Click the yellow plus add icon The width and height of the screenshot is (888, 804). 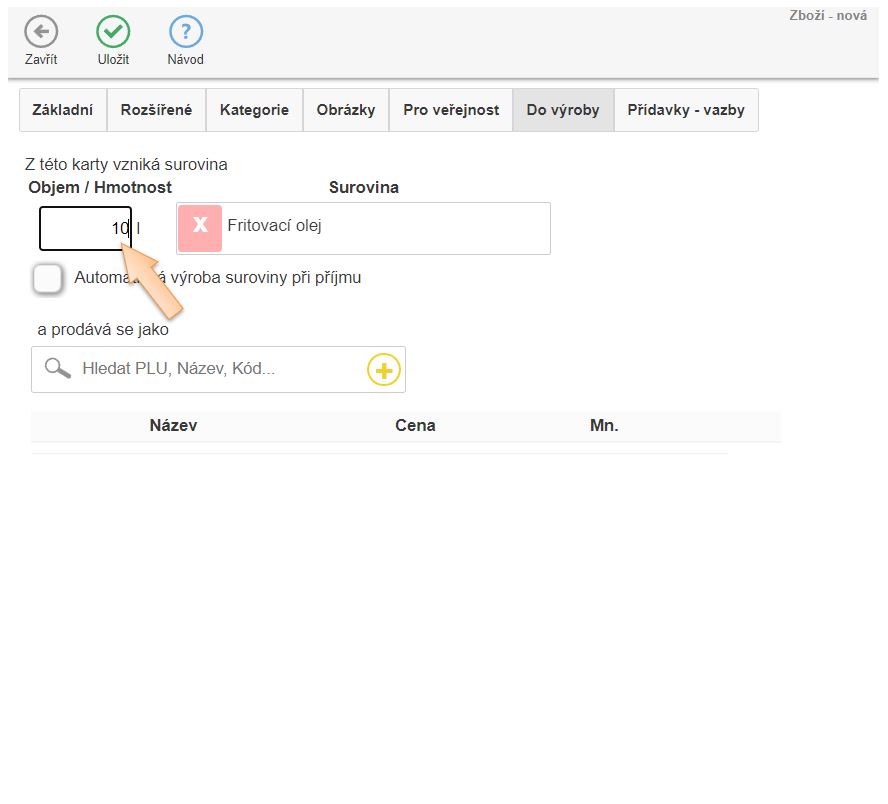tap(383, 370)
